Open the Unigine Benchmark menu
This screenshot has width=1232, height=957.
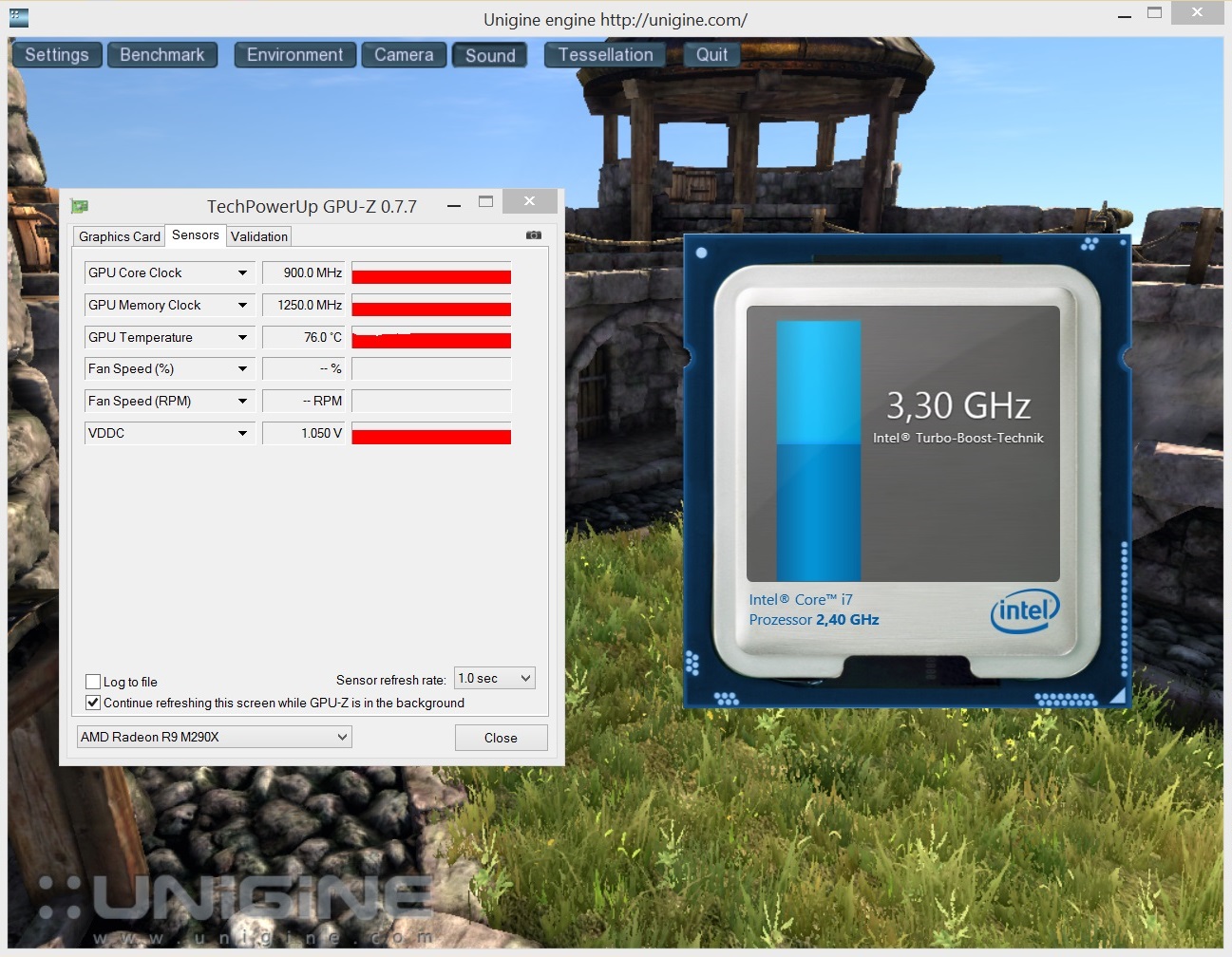tap(162, 55)
